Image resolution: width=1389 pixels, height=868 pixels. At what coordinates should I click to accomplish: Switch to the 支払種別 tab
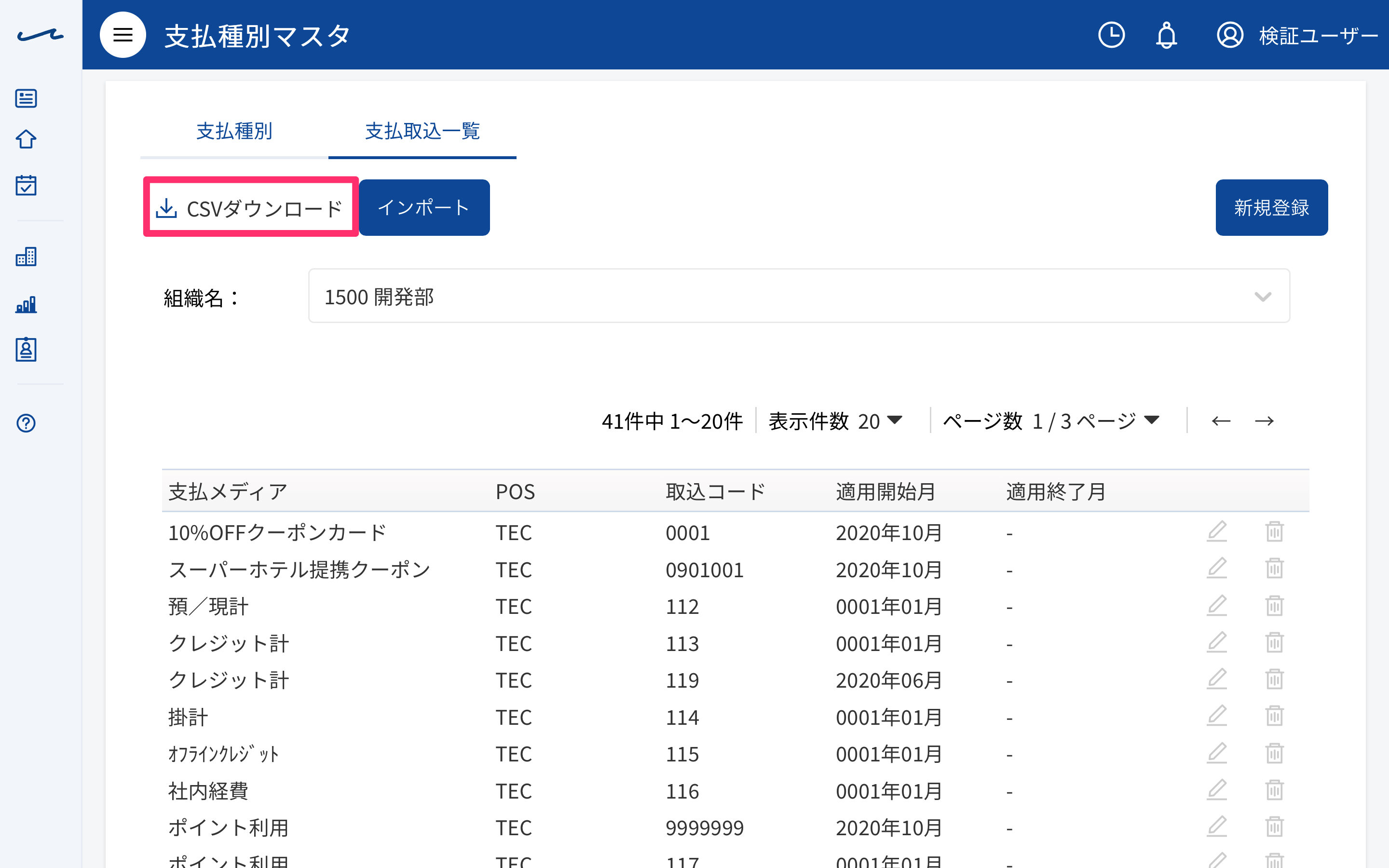[x=234, y=132]
